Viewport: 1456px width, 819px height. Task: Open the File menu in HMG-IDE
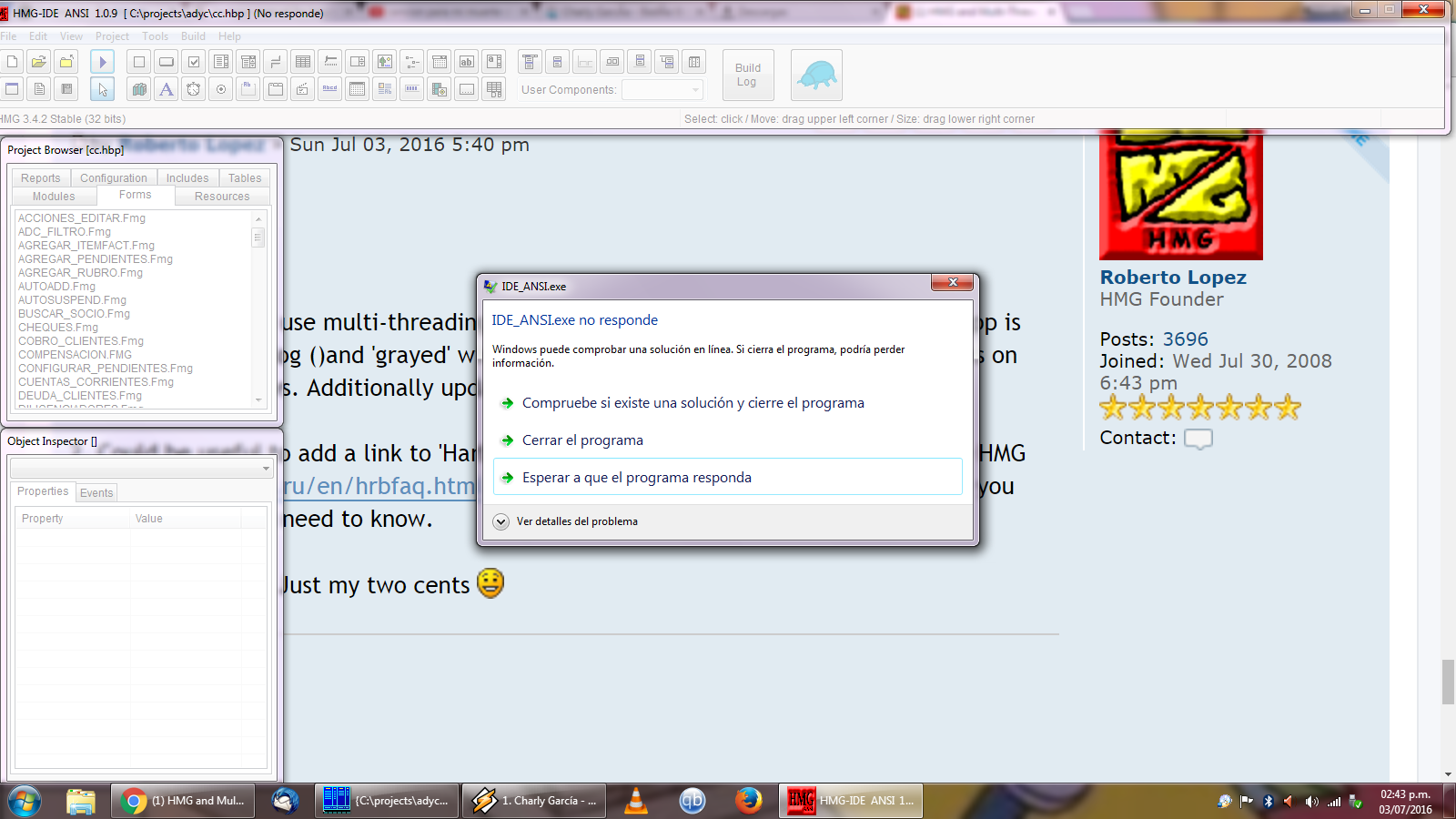(x=8, y=36)
